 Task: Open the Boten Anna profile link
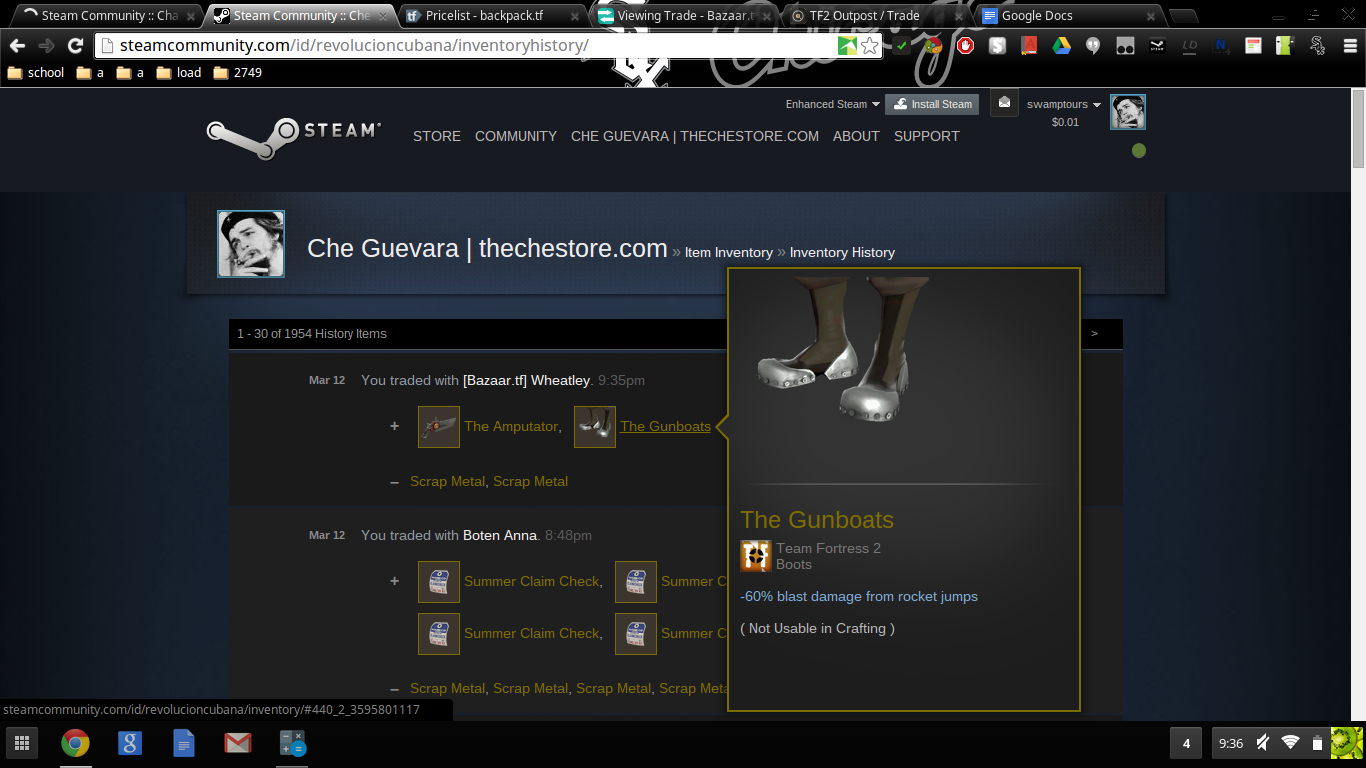[x=499, y=536]
